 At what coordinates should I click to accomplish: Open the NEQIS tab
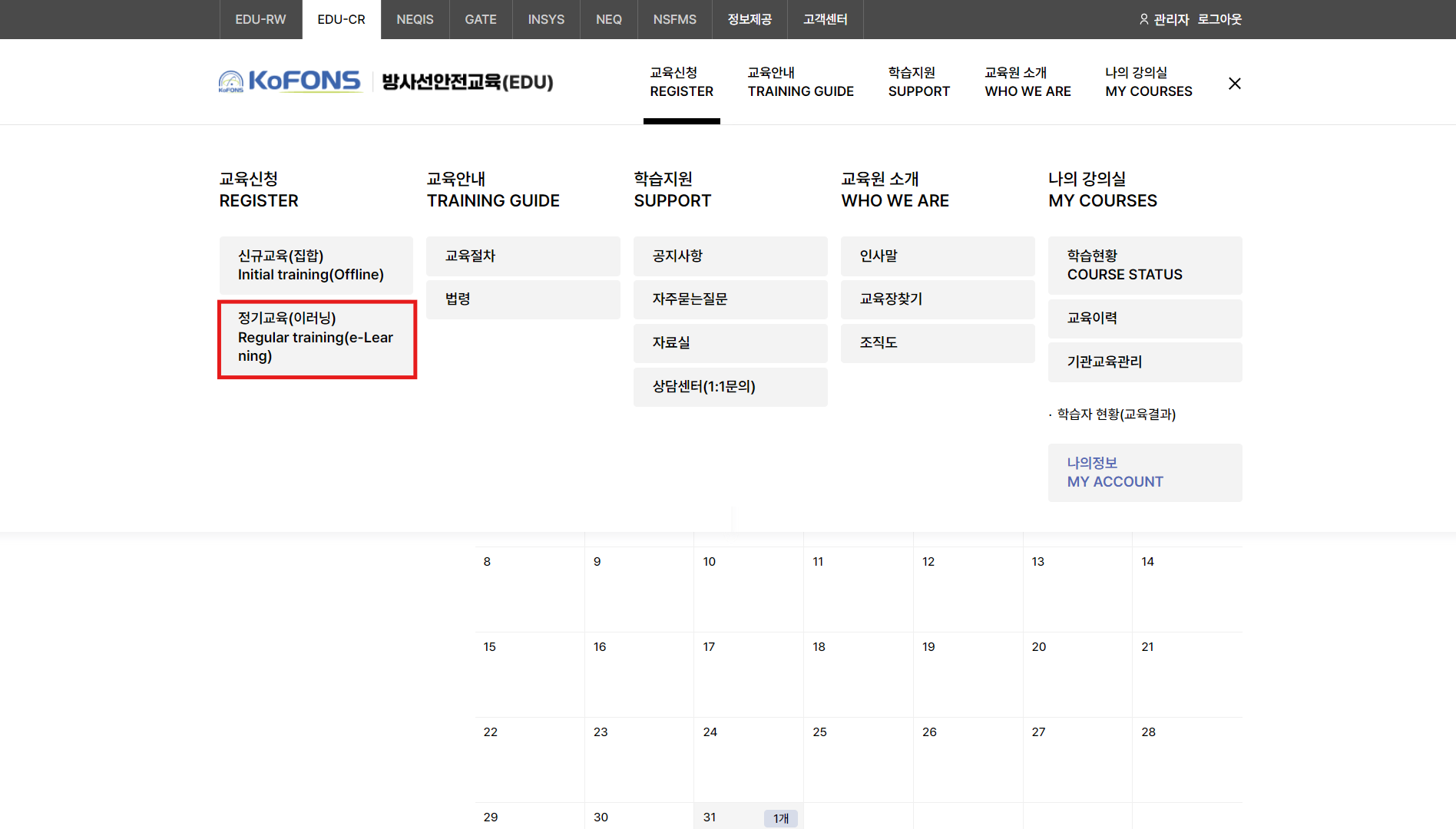pyautogui.click(x=415, y=19)
